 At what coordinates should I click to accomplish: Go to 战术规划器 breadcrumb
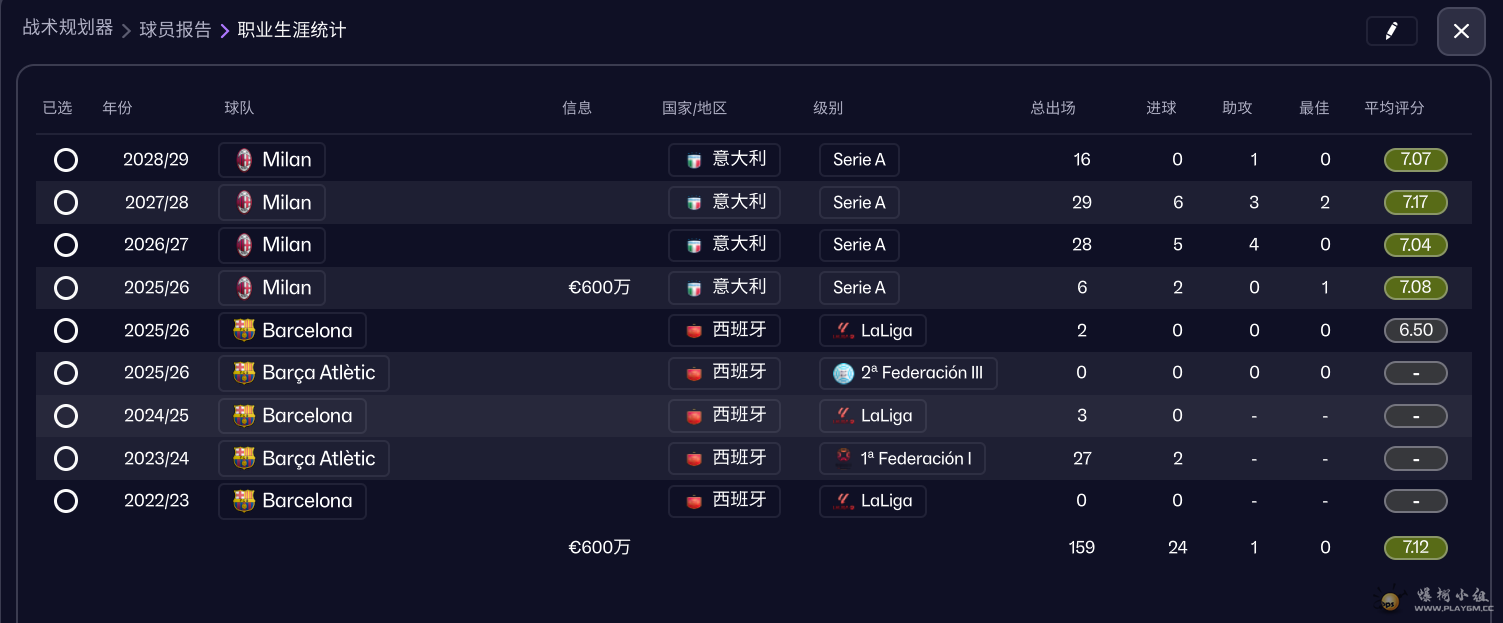(68, 28)
